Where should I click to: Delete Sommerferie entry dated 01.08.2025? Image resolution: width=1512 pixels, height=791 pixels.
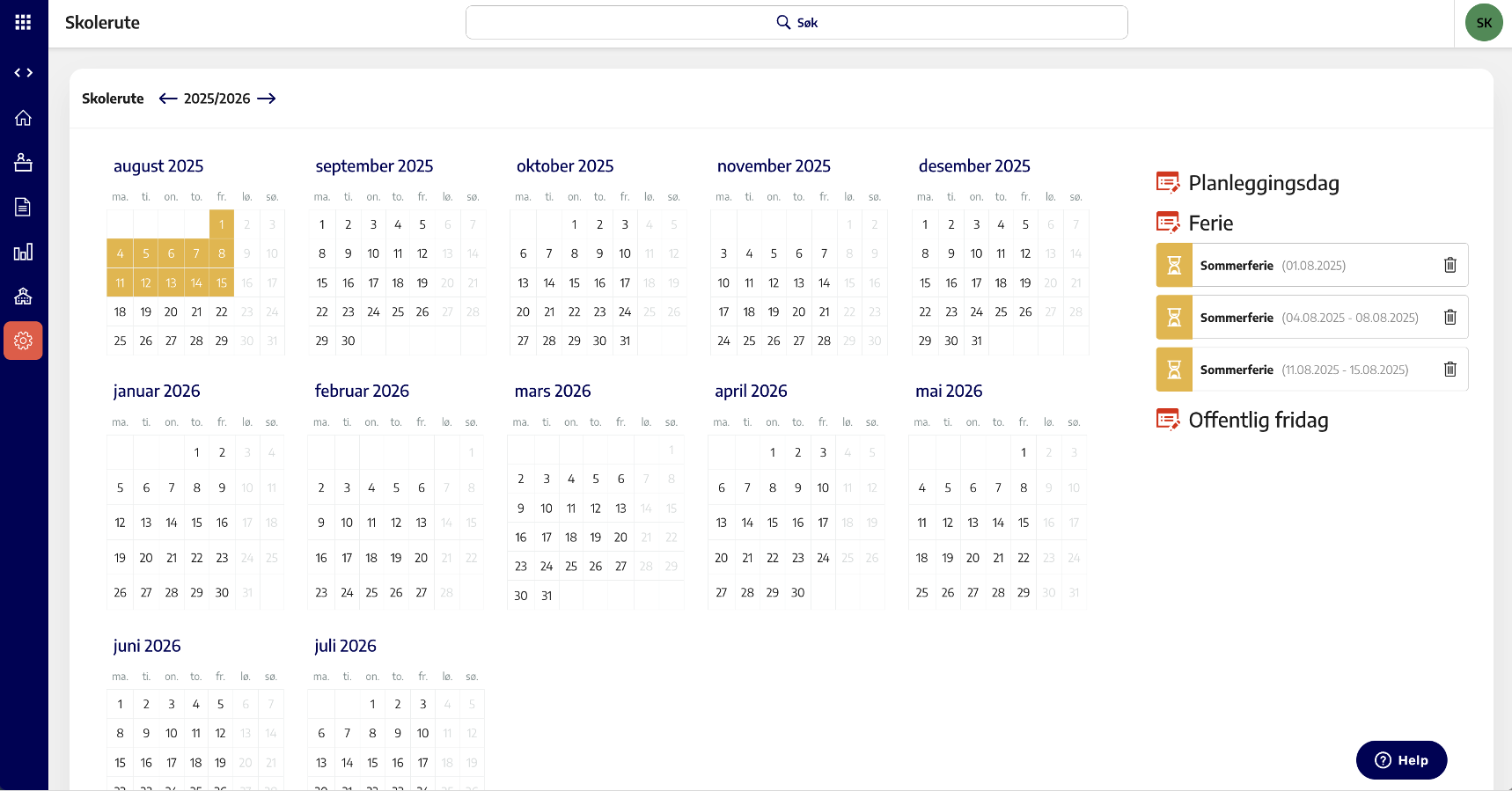1450,266
